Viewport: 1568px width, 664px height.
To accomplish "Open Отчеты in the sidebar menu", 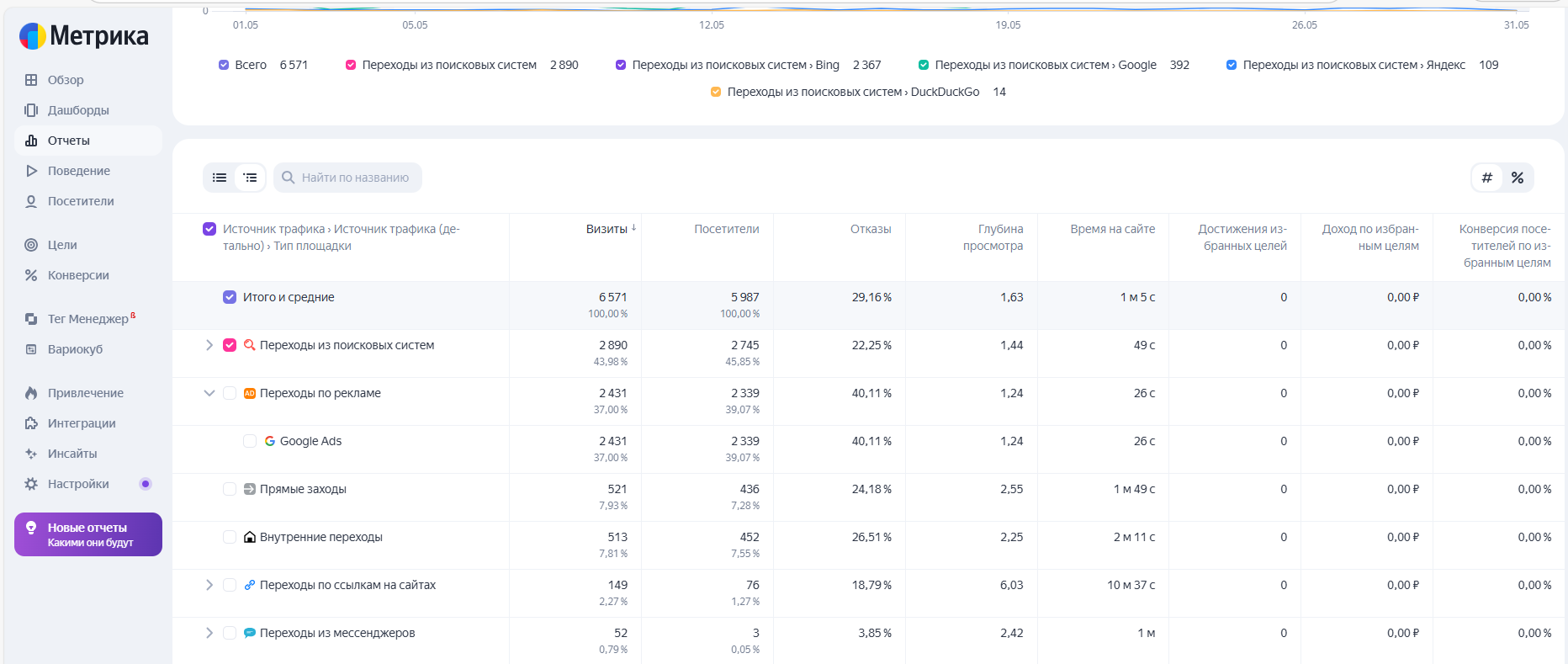I will 69,141.
